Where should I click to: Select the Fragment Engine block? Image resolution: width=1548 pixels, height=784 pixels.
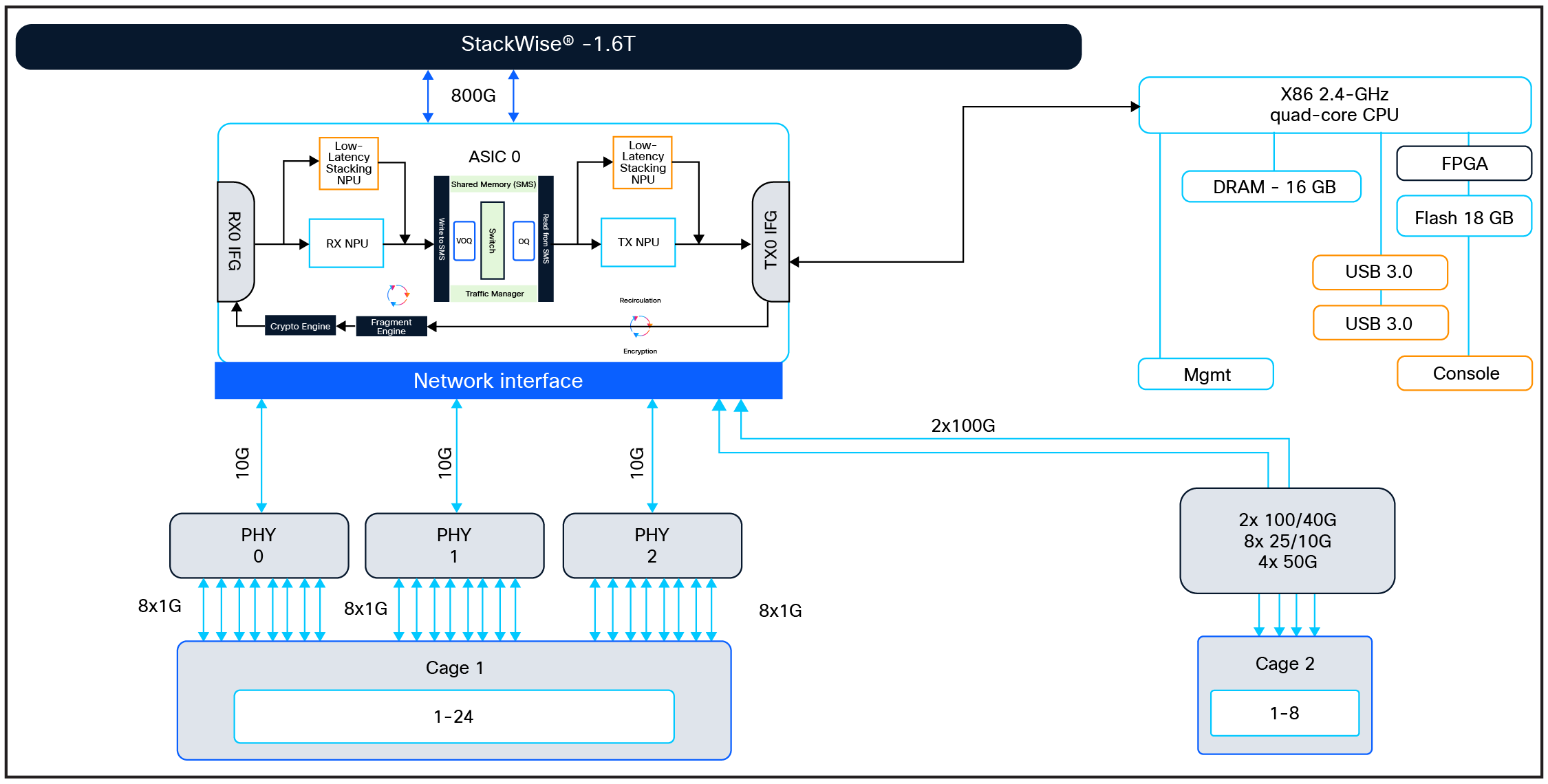(x=390, y=326)
